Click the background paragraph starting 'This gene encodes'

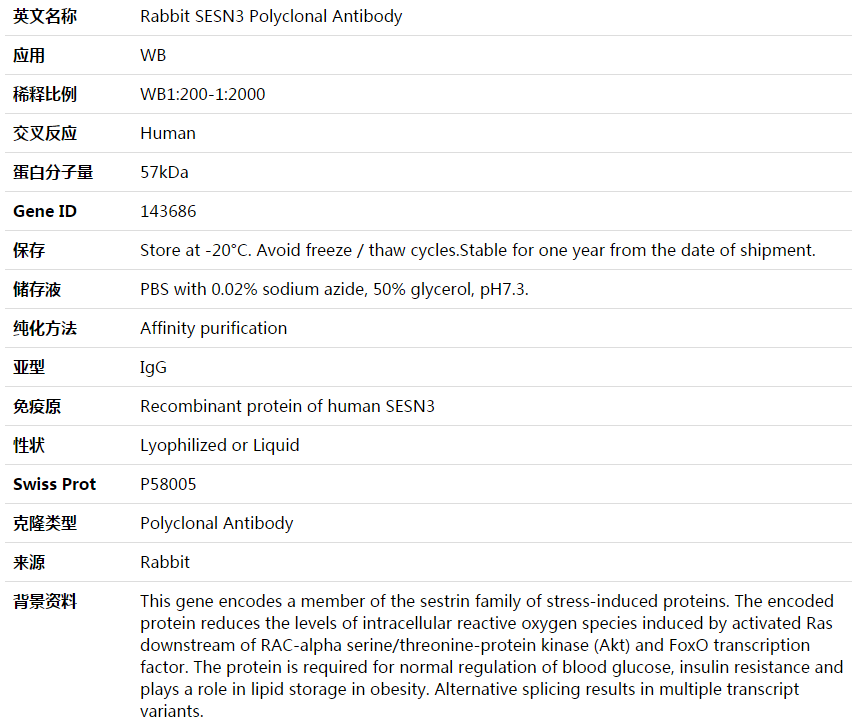492,656
